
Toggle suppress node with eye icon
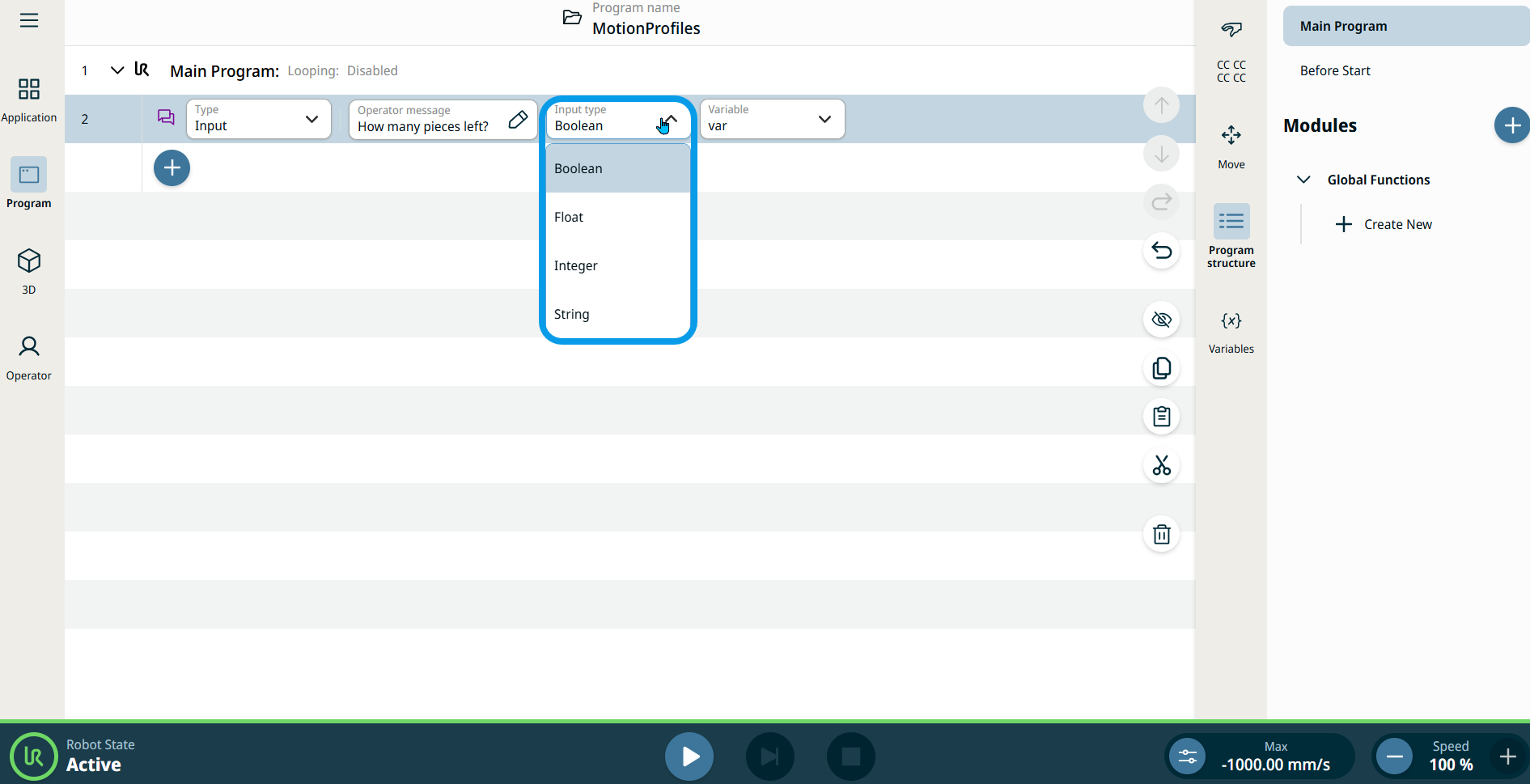pos(1161,320)
